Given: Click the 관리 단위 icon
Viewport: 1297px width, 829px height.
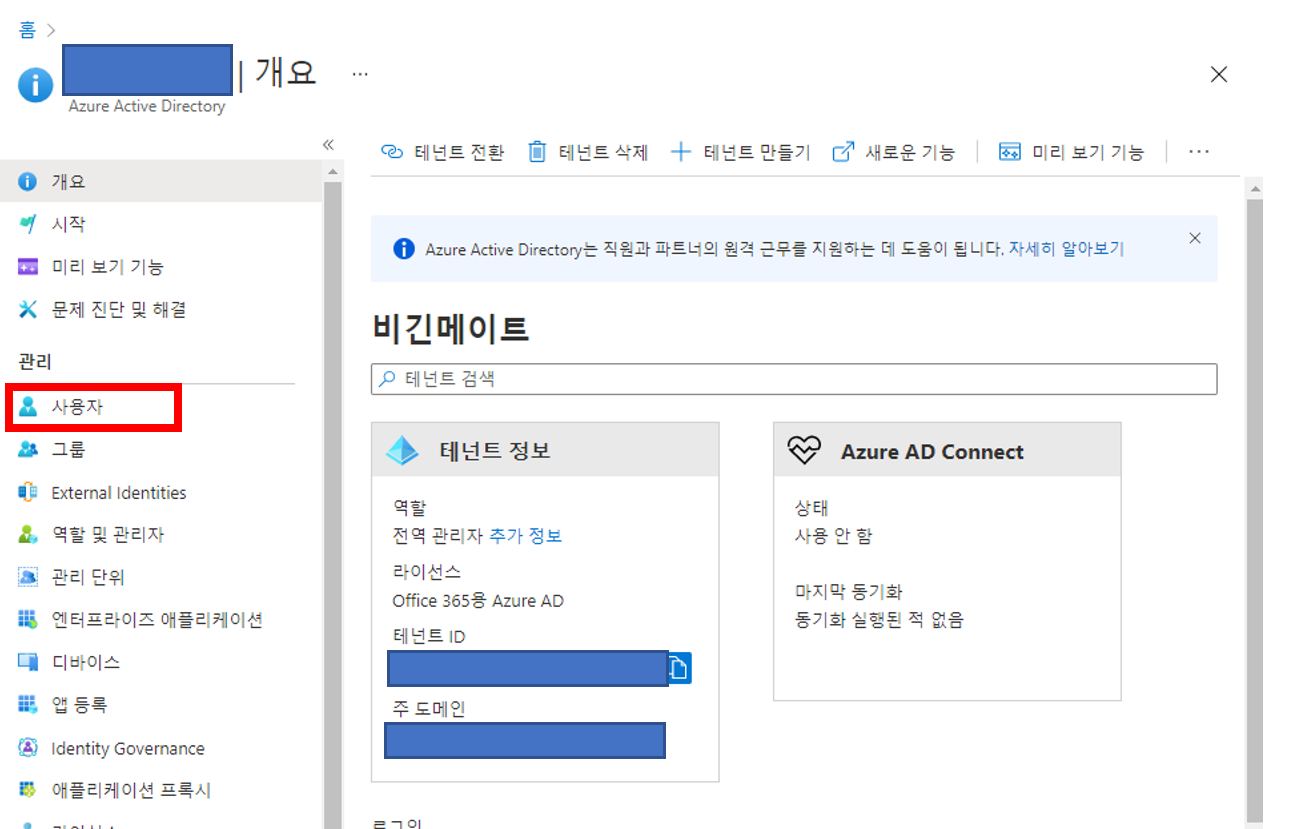Looking at the screenshot, I should [28, 577].
